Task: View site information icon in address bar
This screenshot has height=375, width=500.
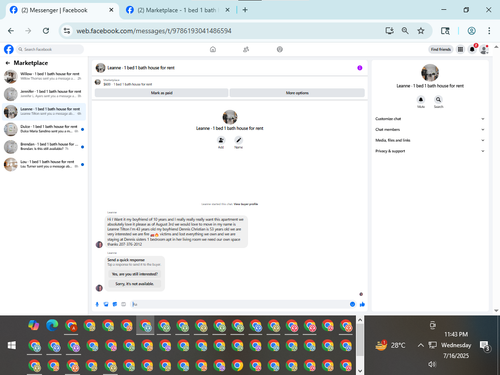Action: 67,31
